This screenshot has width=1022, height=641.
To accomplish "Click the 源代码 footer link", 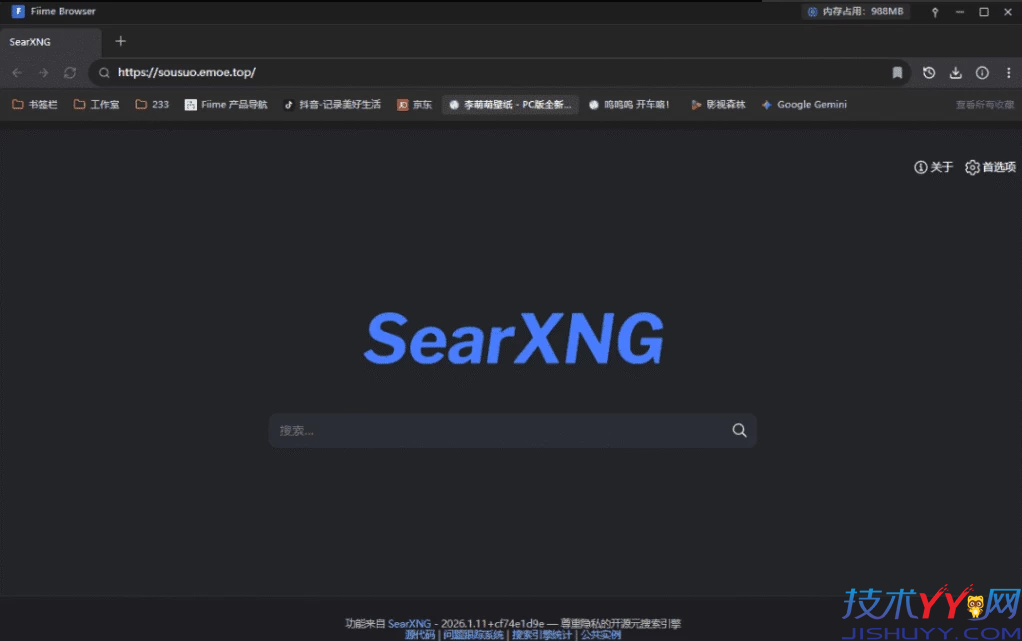I will [419, 634].
